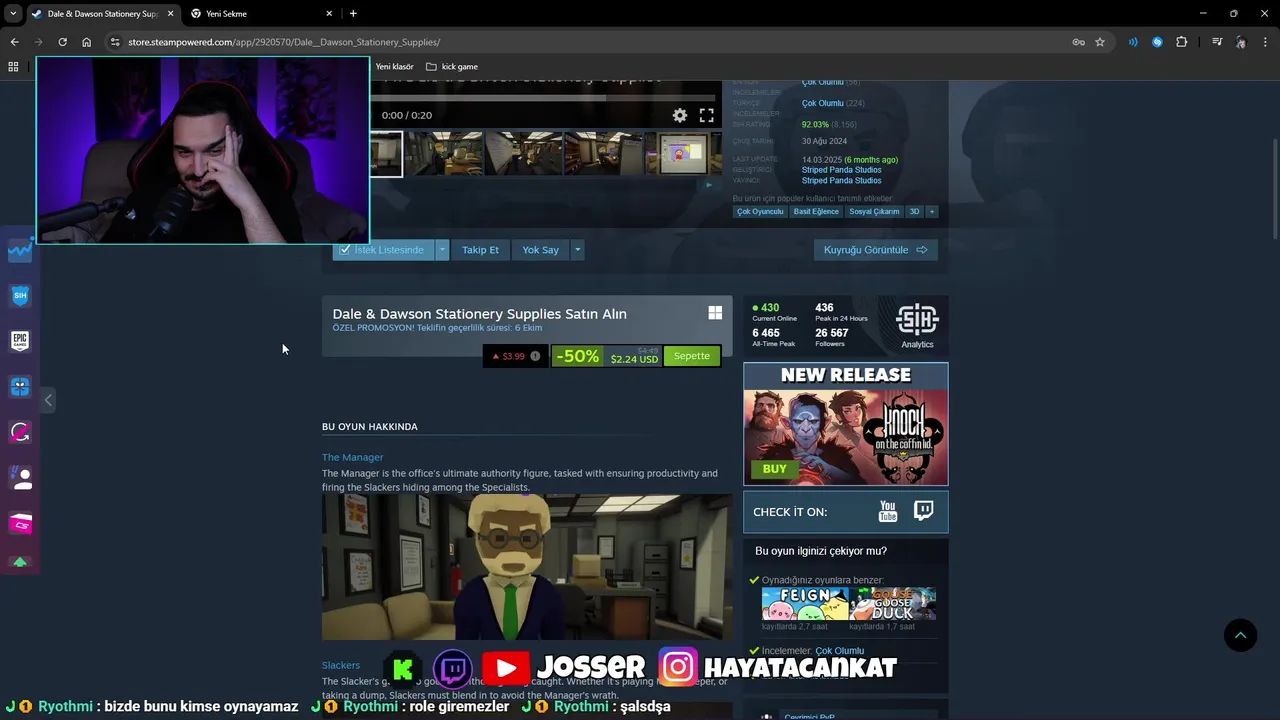Click the Shazam extension icon
Image resolution: width=1280 pixels, height=720 pixels.
coord(1157,42)
